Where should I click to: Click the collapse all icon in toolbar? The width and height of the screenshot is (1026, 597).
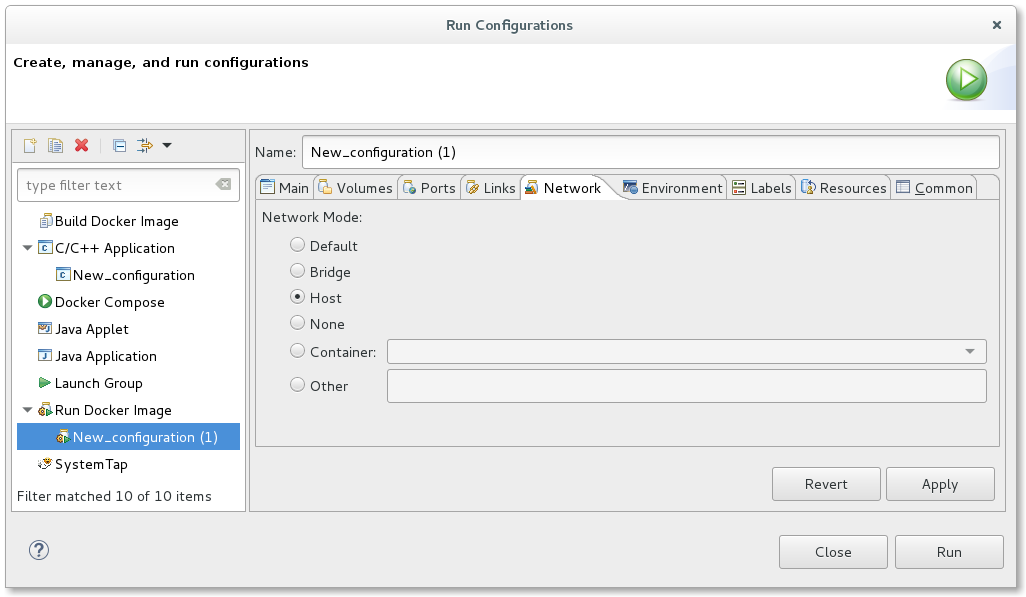coord(119,146)
